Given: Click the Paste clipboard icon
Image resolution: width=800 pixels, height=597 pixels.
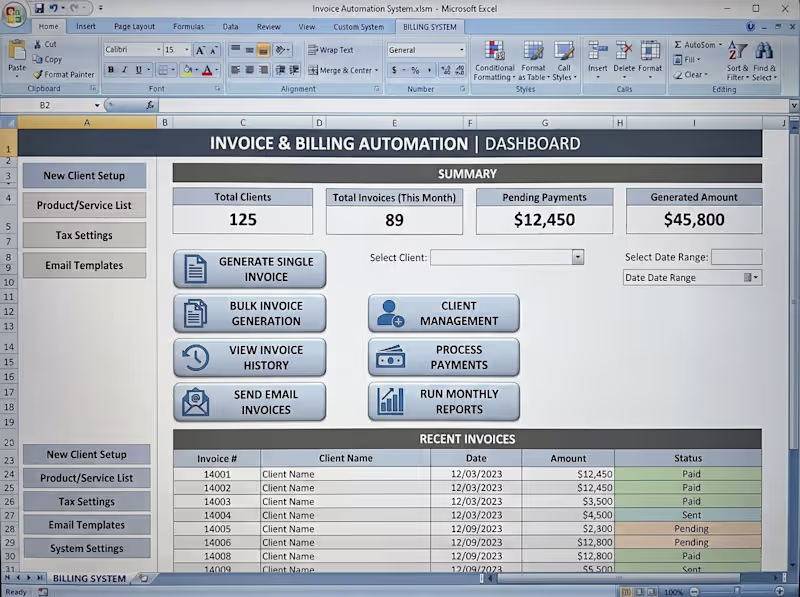Looking at the screenshot, I should (17, 52).
